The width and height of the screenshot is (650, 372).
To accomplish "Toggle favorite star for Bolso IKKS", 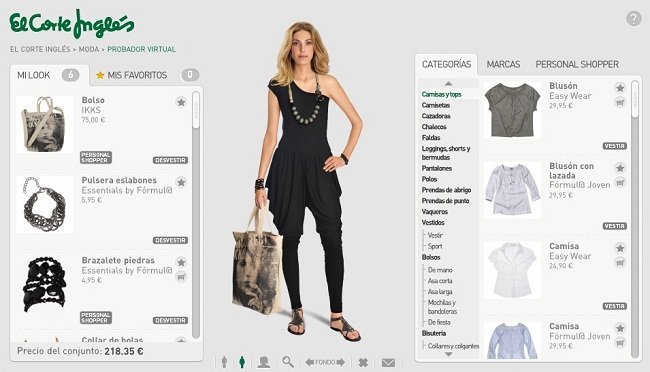I will (x=181, y=102).
